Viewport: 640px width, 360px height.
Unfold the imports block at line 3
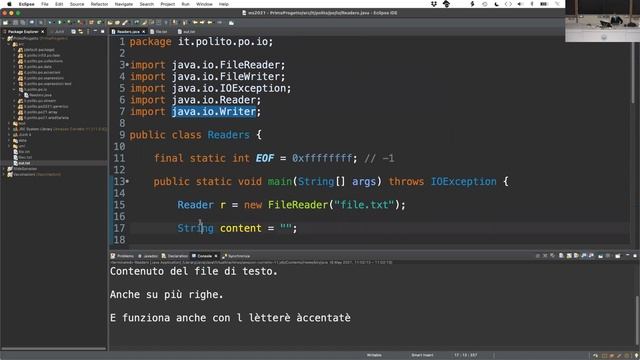[x=127, y=65]
